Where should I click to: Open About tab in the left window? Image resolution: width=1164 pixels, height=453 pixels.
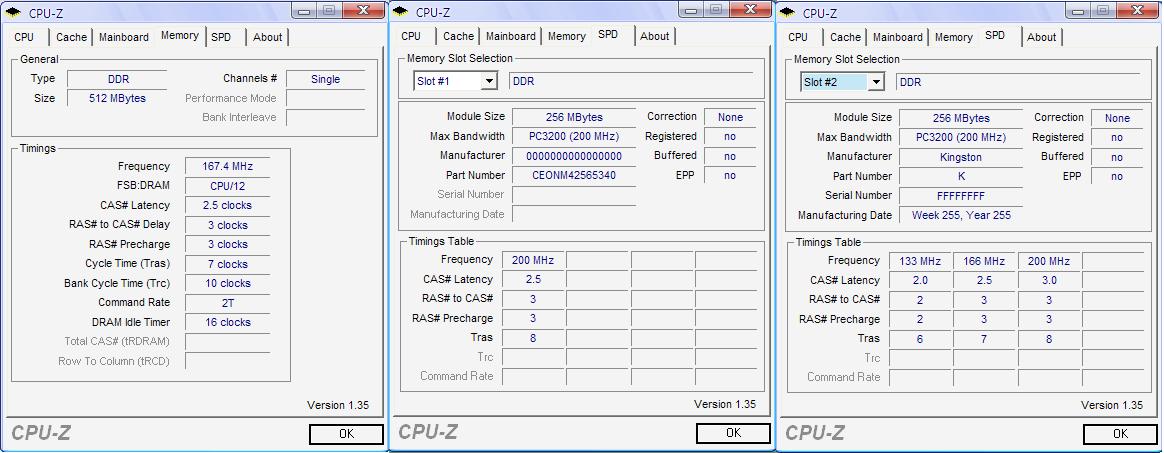pyautogui.click(x=267, y=37)
